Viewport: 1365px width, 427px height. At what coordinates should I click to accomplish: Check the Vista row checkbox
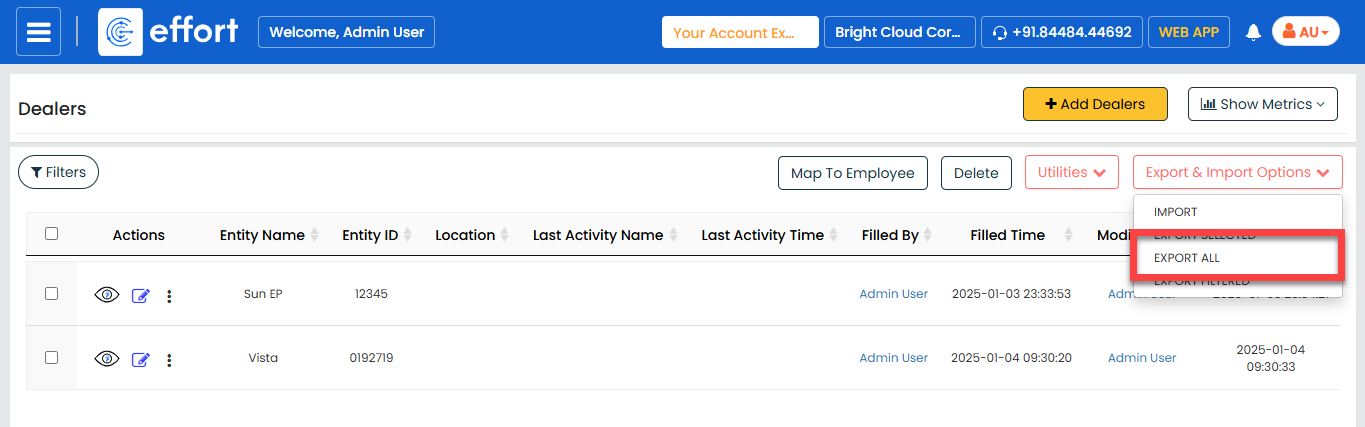tap(52, 357)
